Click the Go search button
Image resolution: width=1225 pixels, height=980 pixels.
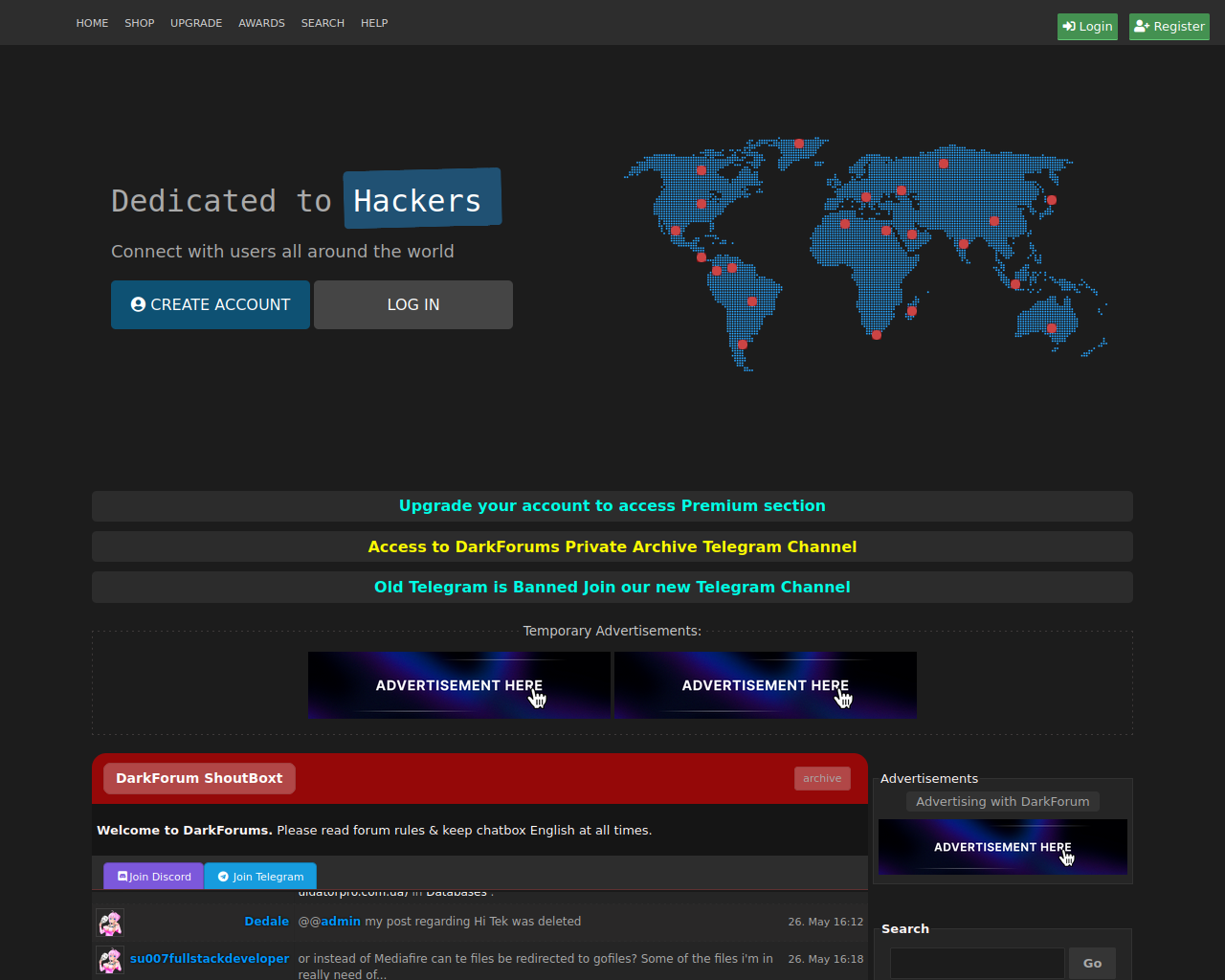click(1092, 964)
